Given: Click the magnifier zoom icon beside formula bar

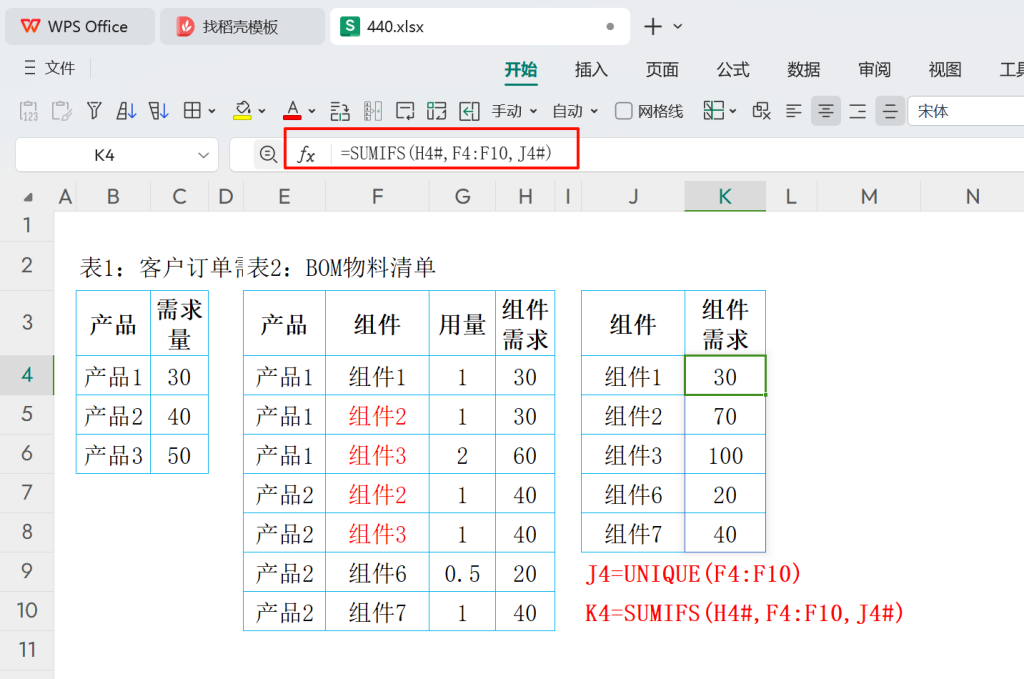Looking at the screenshot, I should pyautogui.click(x=268, y=155).
